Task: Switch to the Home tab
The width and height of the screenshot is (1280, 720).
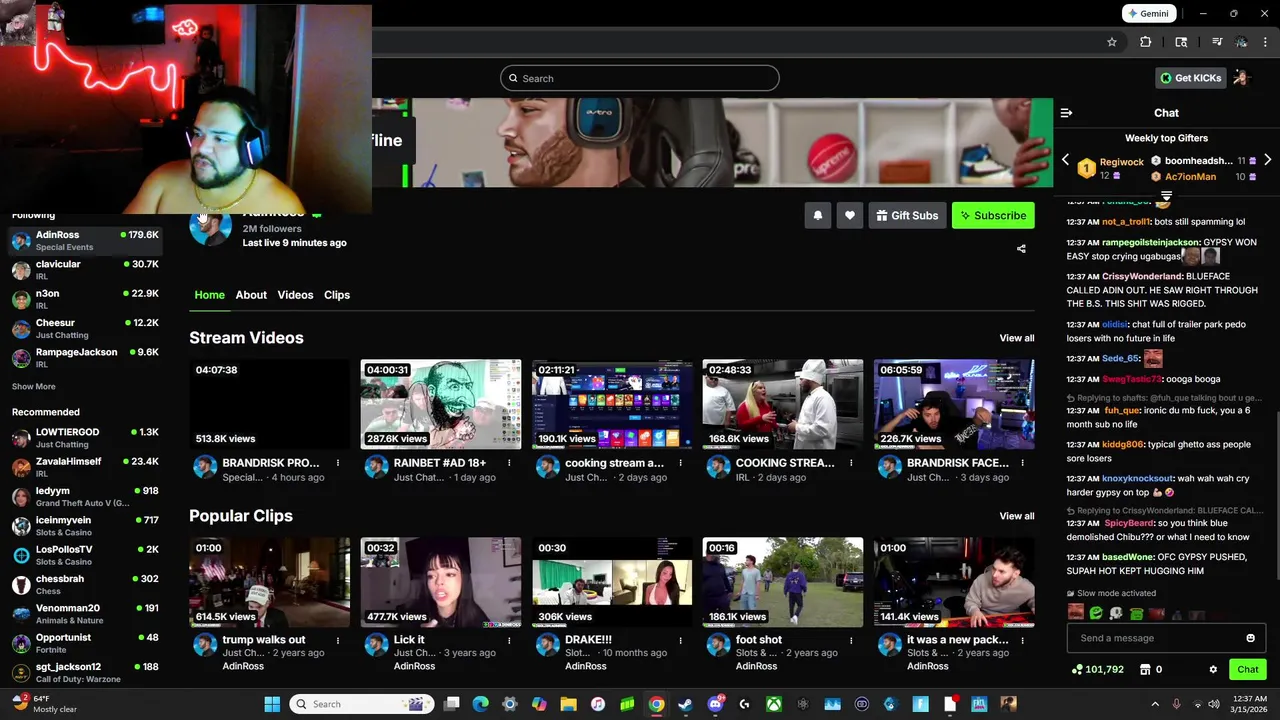Action: (209, 295)
